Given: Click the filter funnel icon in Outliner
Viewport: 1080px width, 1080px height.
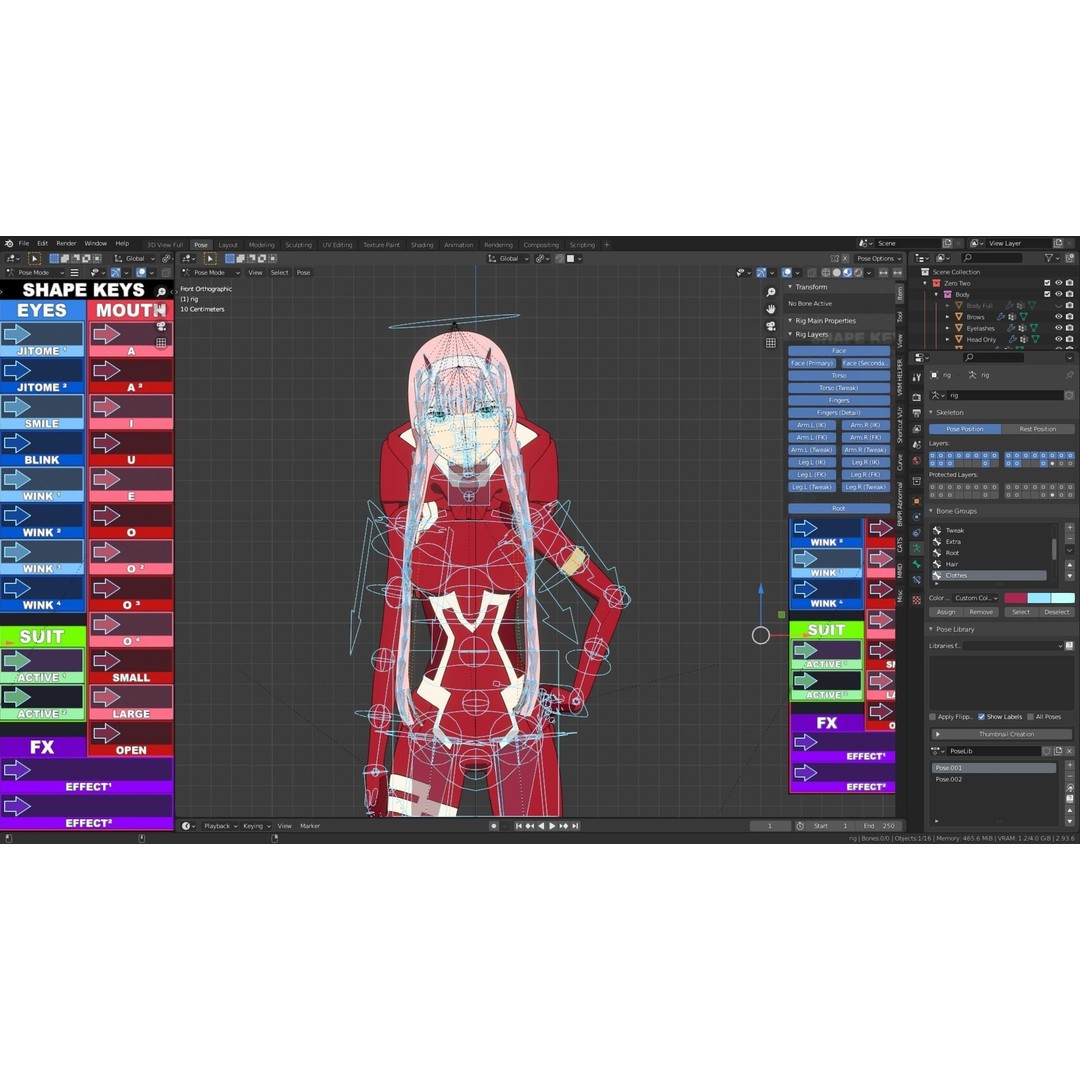Looking at the screenshot, I should [1049, 258].
